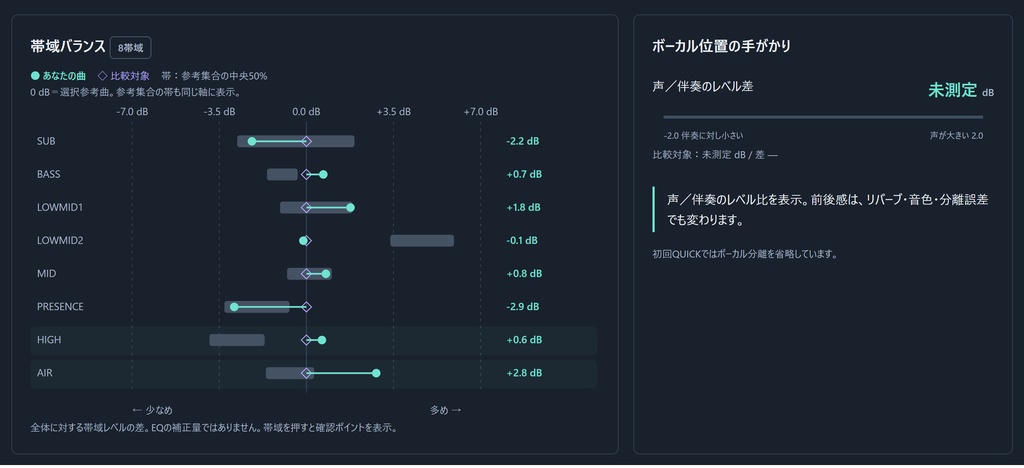The width and height of the screenshot is (1024, 468).
Task: Click the green AIR marker dot
Action: (376, 373)
